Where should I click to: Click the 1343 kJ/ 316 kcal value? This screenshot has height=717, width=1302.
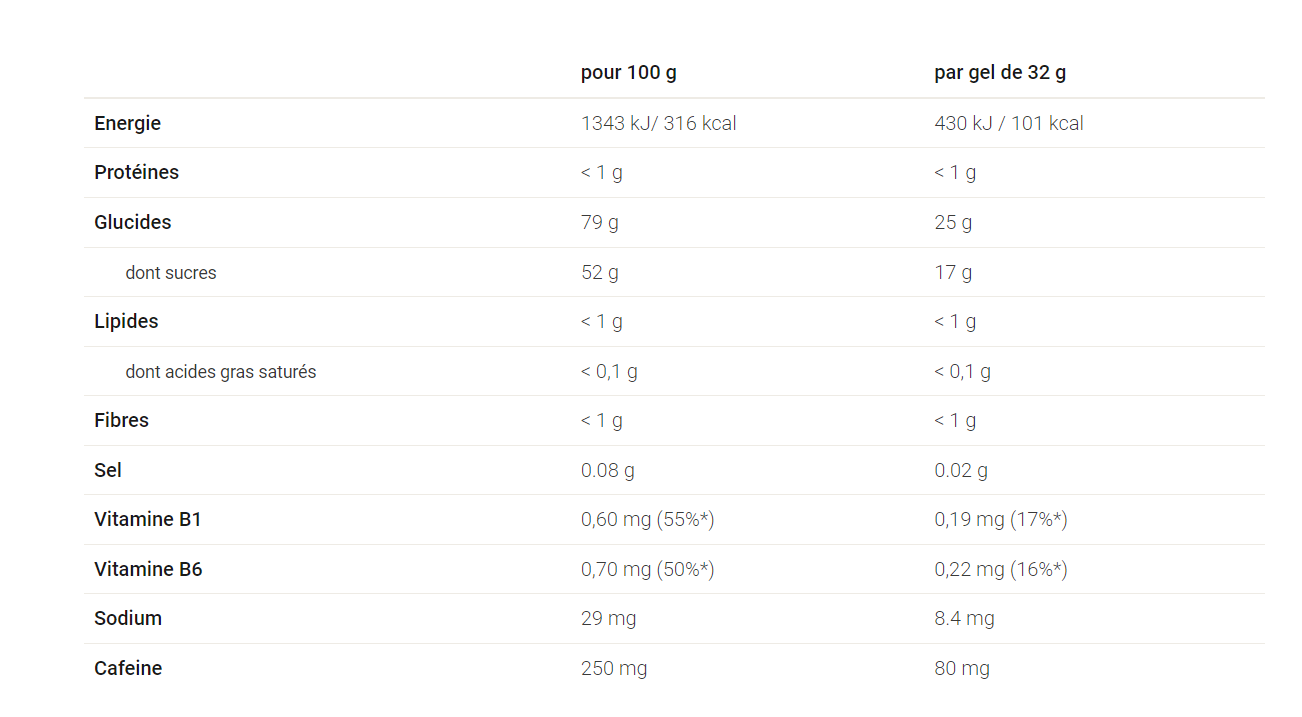click(x=658, y=123)
